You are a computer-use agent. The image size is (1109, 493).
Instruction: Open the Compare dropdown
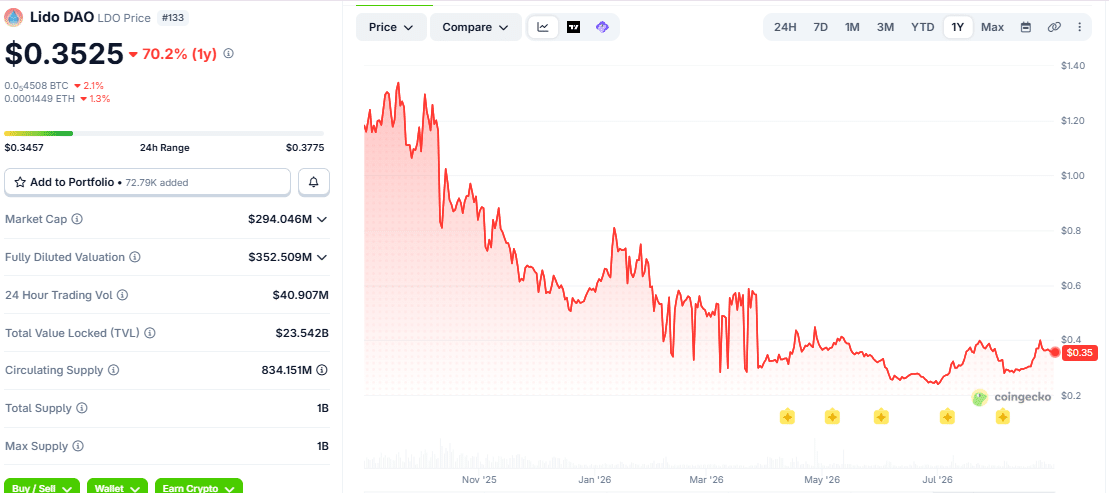[x=475, y=28]
